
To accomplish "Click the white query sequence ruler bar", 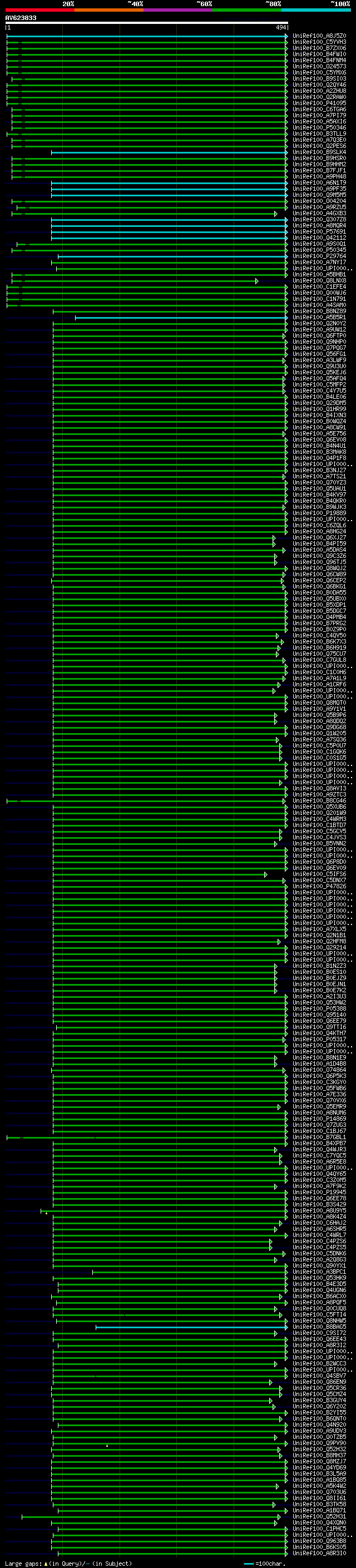I will tap(147, 22).
